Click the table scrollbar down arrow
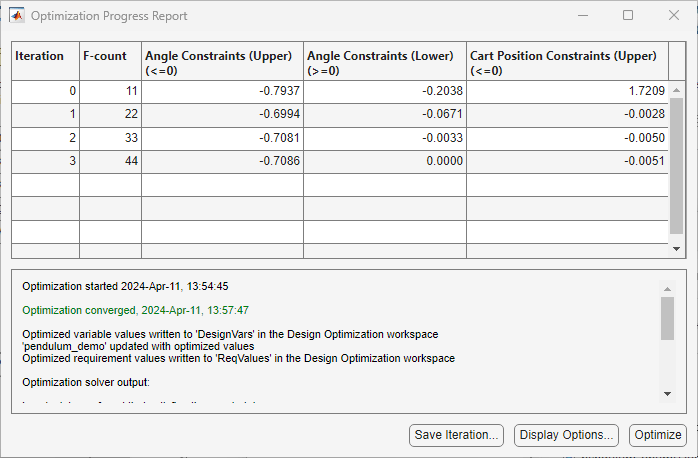The width and height of the screenshot is (698, 458). [676, 249]
